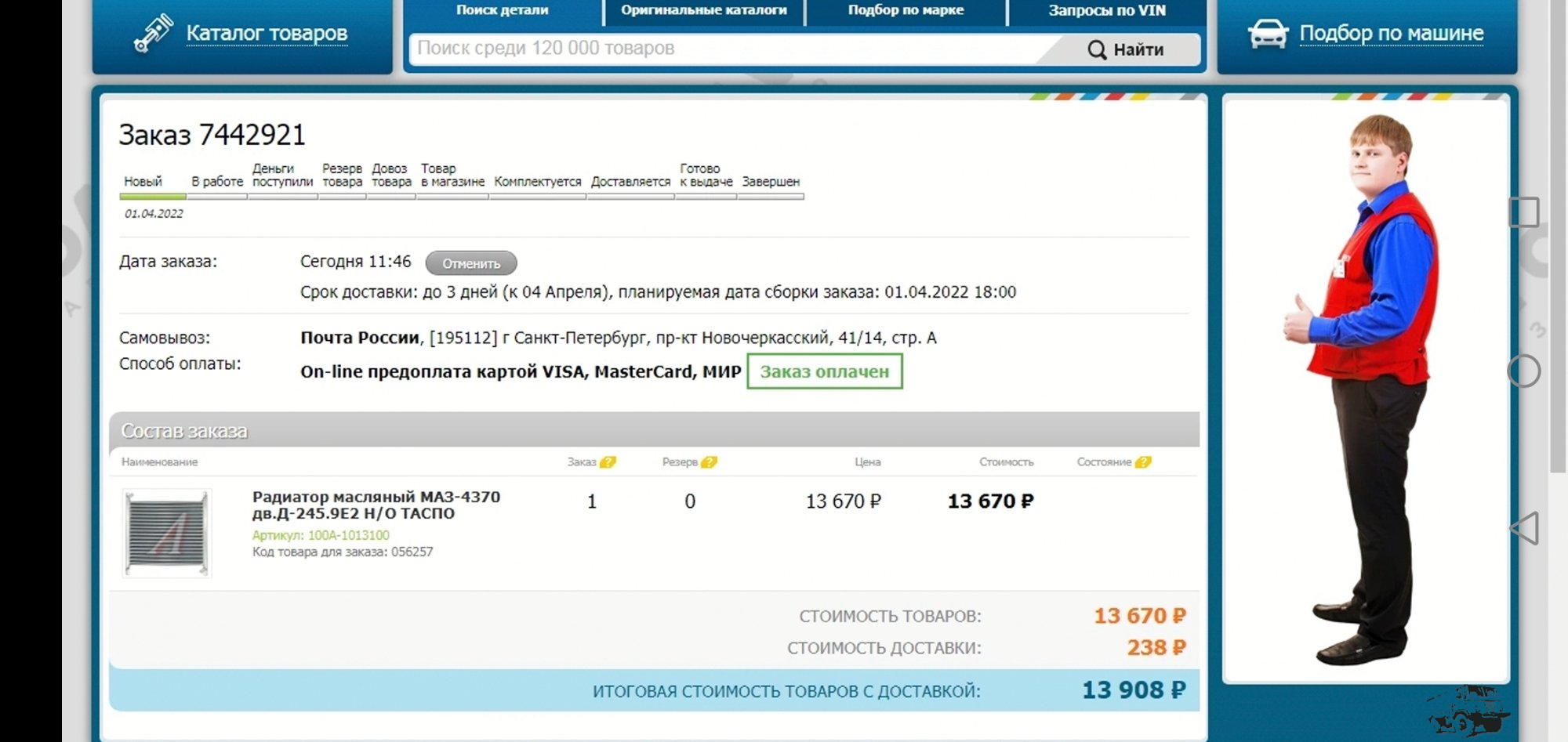
Task: Open the Каталог товаров link
Action: (267, 33)
